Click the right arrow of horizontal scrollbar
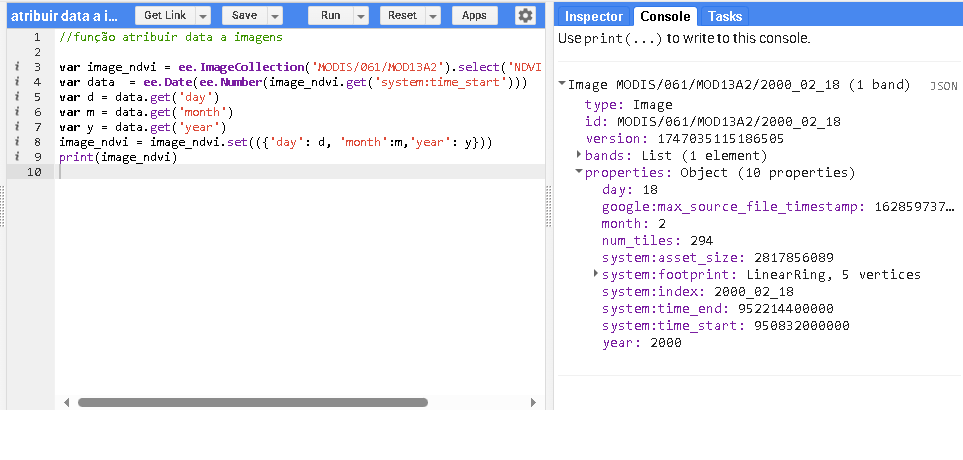 coord(534,403)
